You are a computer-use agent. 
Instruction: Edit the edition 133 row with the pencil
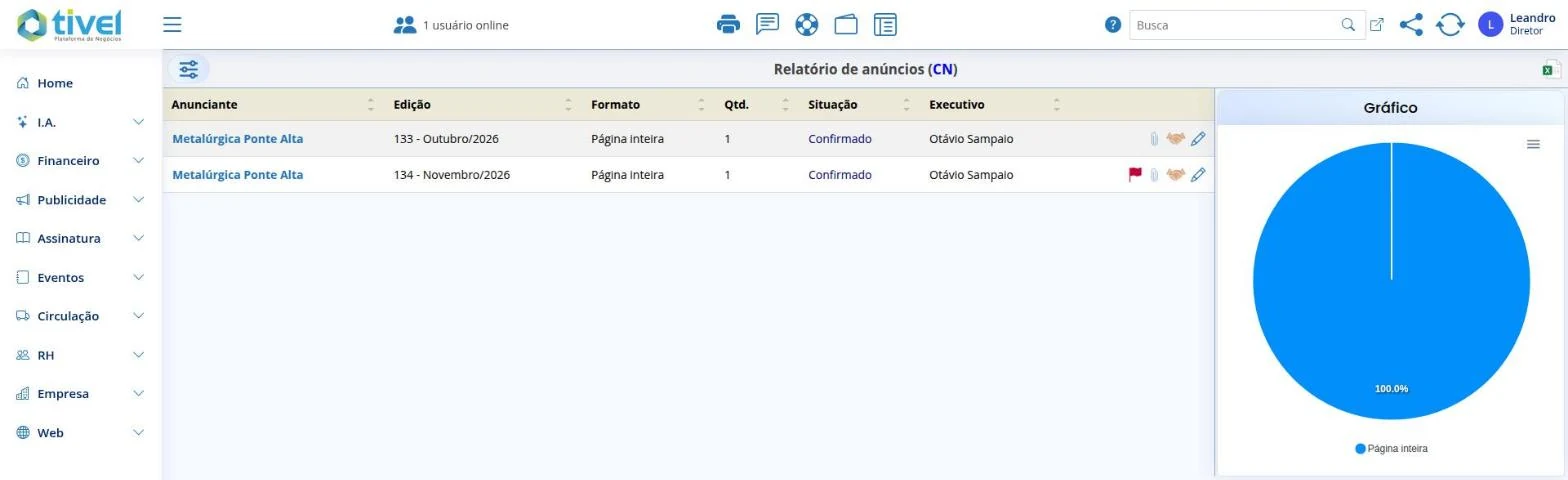click(1198, 139)
